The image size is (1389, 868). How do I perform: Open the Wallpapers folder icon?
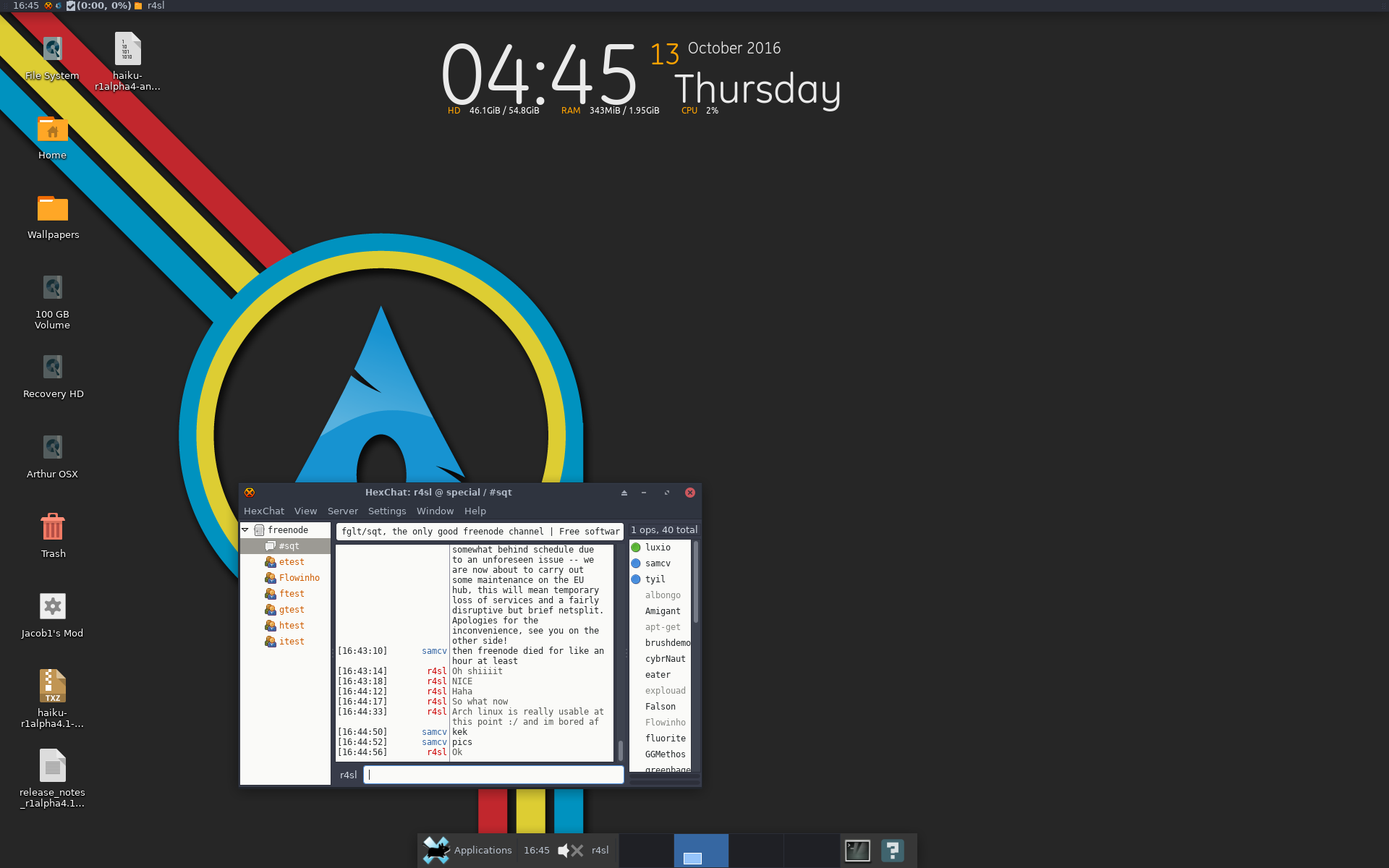point(52,209)
